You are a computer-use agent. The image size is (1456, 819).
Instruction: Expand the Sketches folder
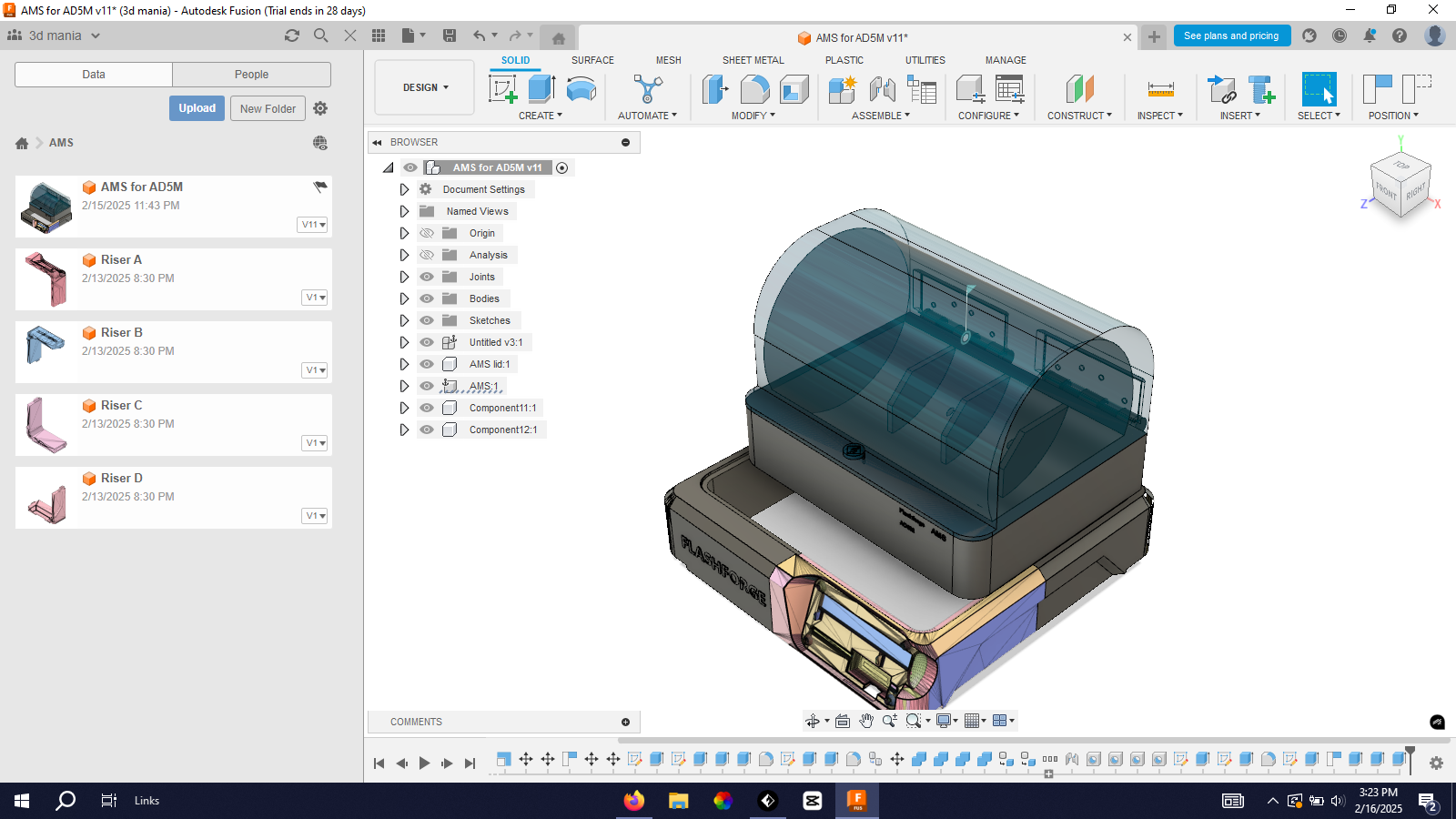(x=404, y=320)
